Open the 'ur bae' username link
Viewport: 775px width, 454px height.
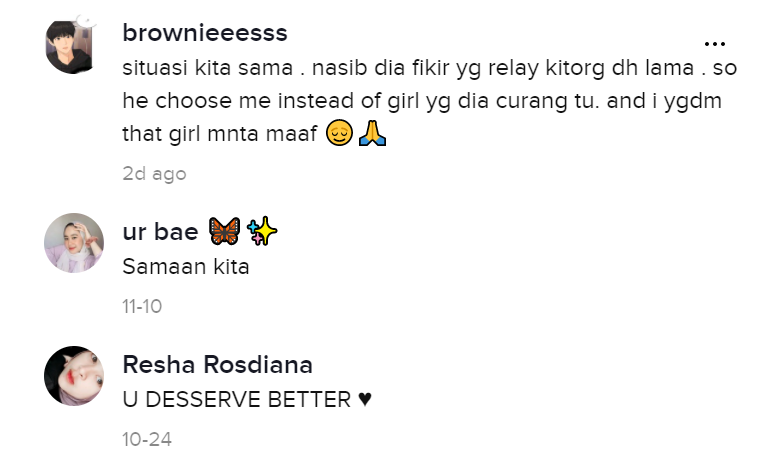pyautogui.click(x=160, y=232)
